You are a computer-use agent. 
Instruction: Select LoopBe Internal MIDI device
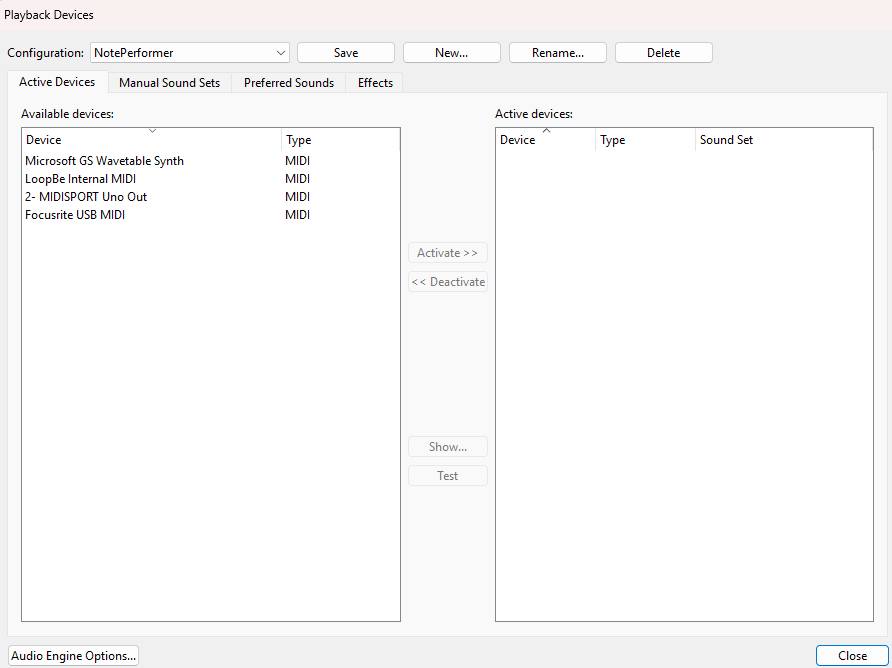[x=210, y=179]
